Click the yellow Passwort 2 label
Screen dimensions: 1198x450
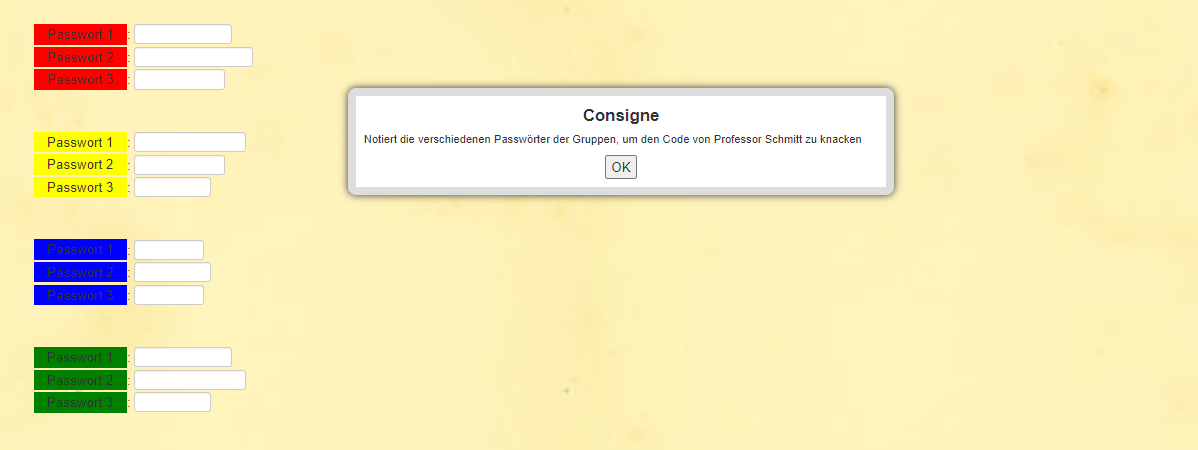point(80,164)
